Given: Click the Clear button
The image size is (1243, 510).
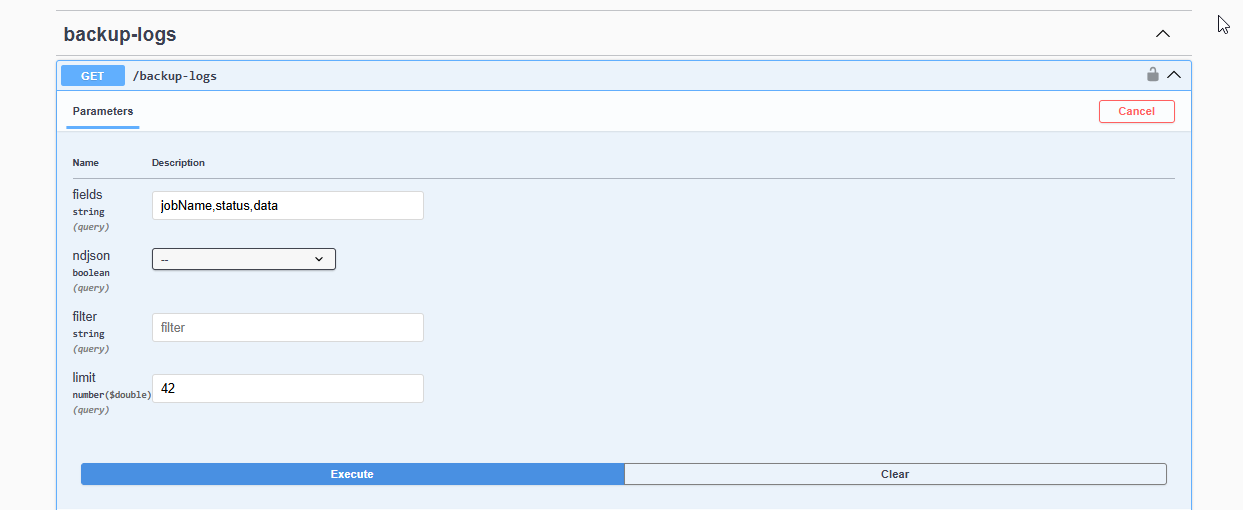Looking at the screenshot, I should [895, 474].
